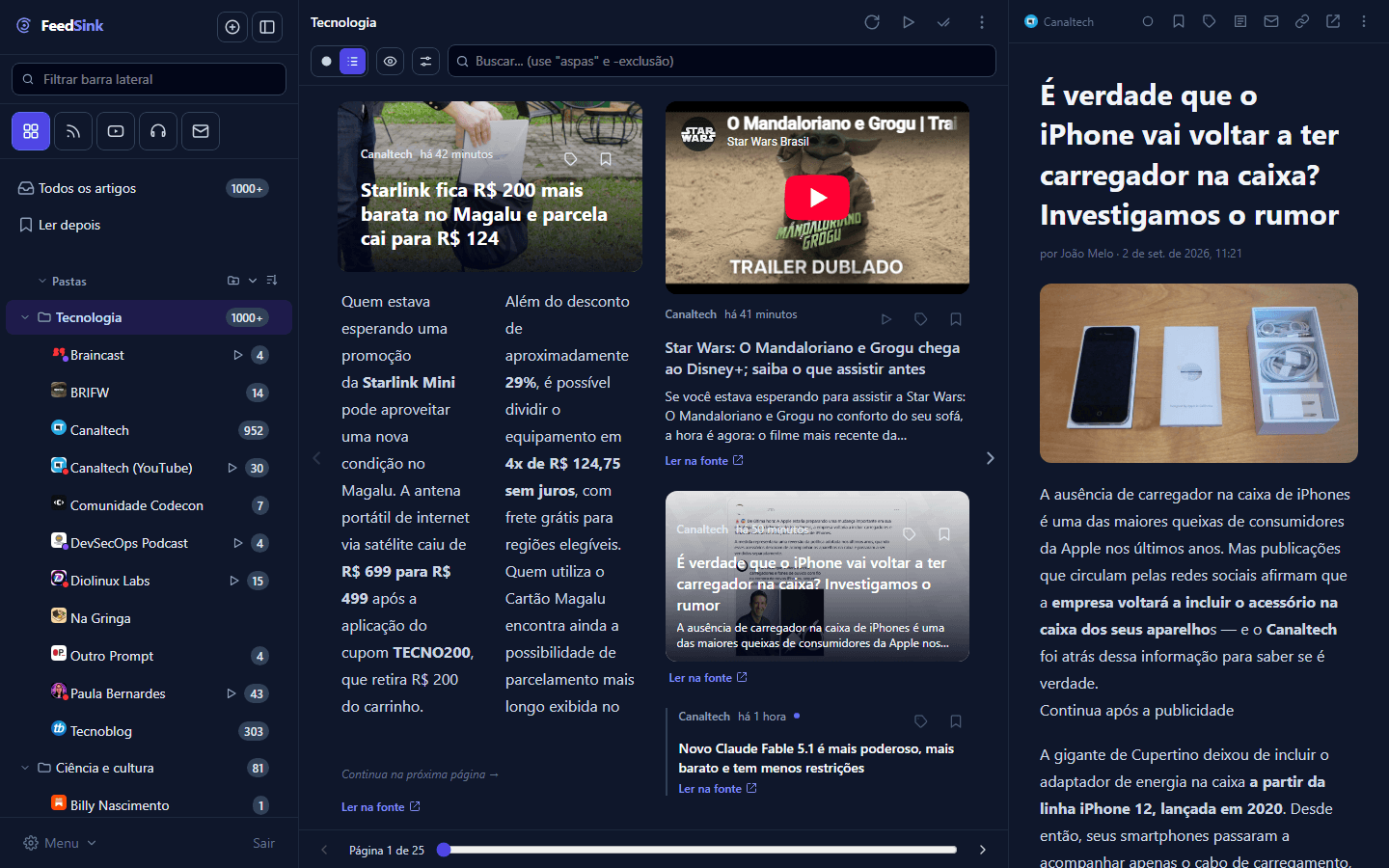Click the new folder icon beside Pastas
The height and width of the screenshot is (868, 1389).
point(233,281)
